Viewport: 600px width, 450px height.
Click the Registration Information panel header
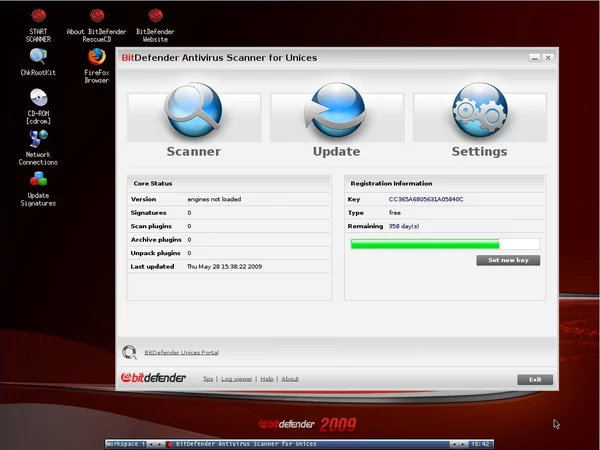coord(445,184)
